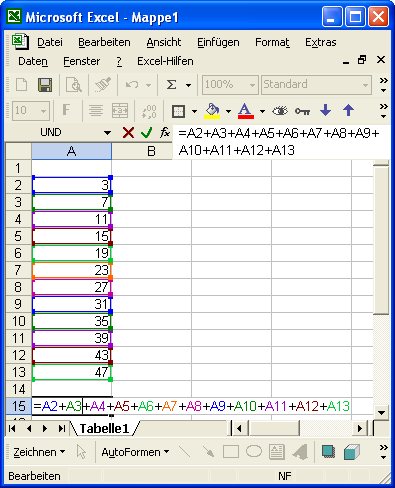Open the AutoFormen button
Image resolution: width=395 pixels, height=488 pixels.
tap(135, 452)
